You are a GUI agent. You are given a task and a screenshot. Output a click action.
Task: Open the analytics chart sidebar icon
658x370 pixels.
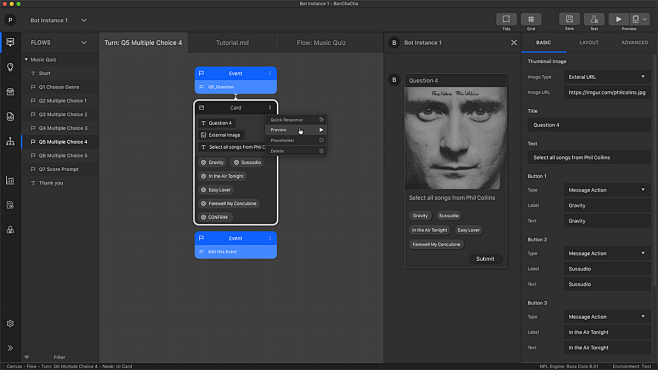[x=10, y=180]
